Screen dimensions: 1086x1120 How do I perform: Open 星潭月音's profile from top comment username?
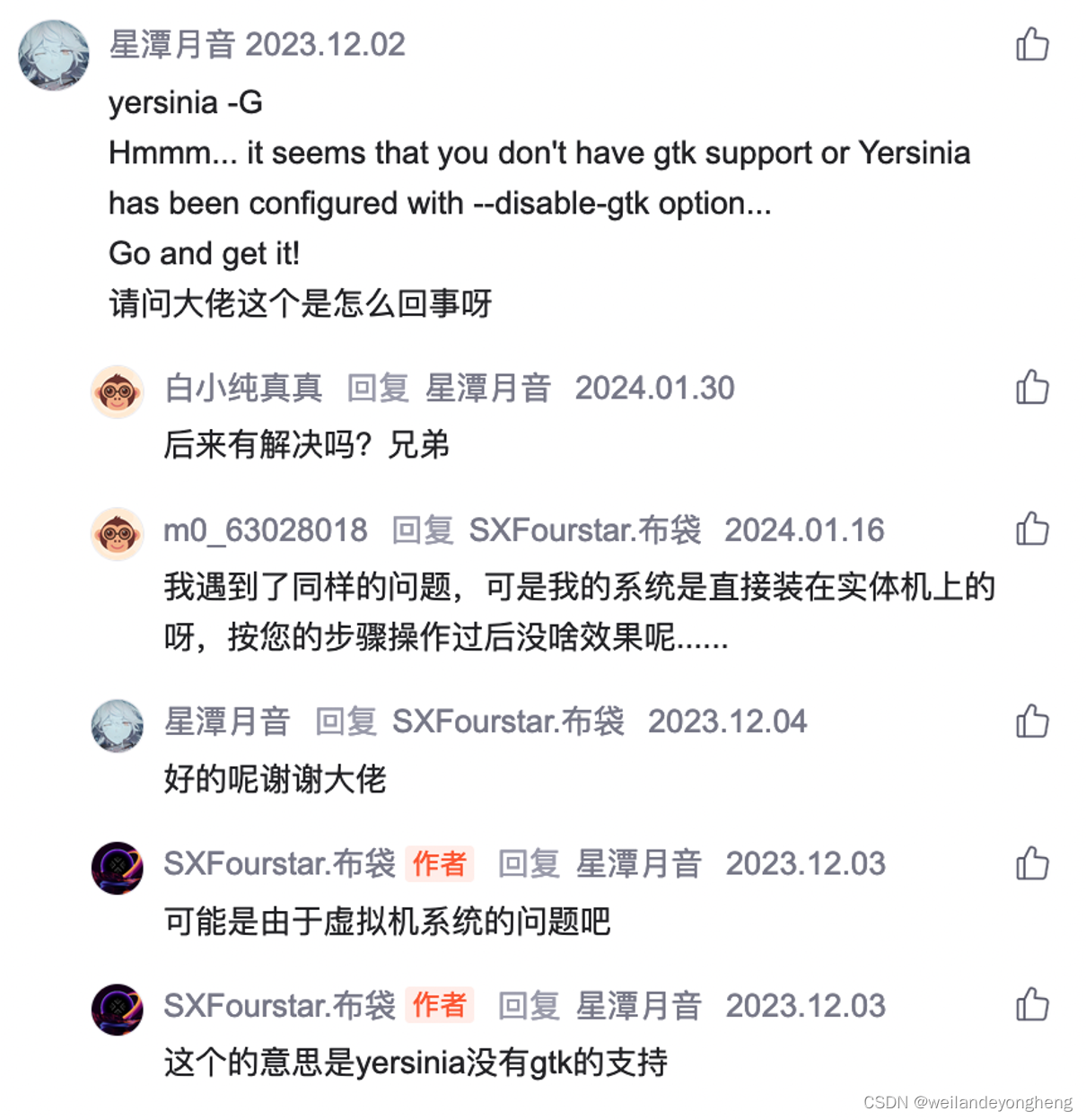[172, 44]
